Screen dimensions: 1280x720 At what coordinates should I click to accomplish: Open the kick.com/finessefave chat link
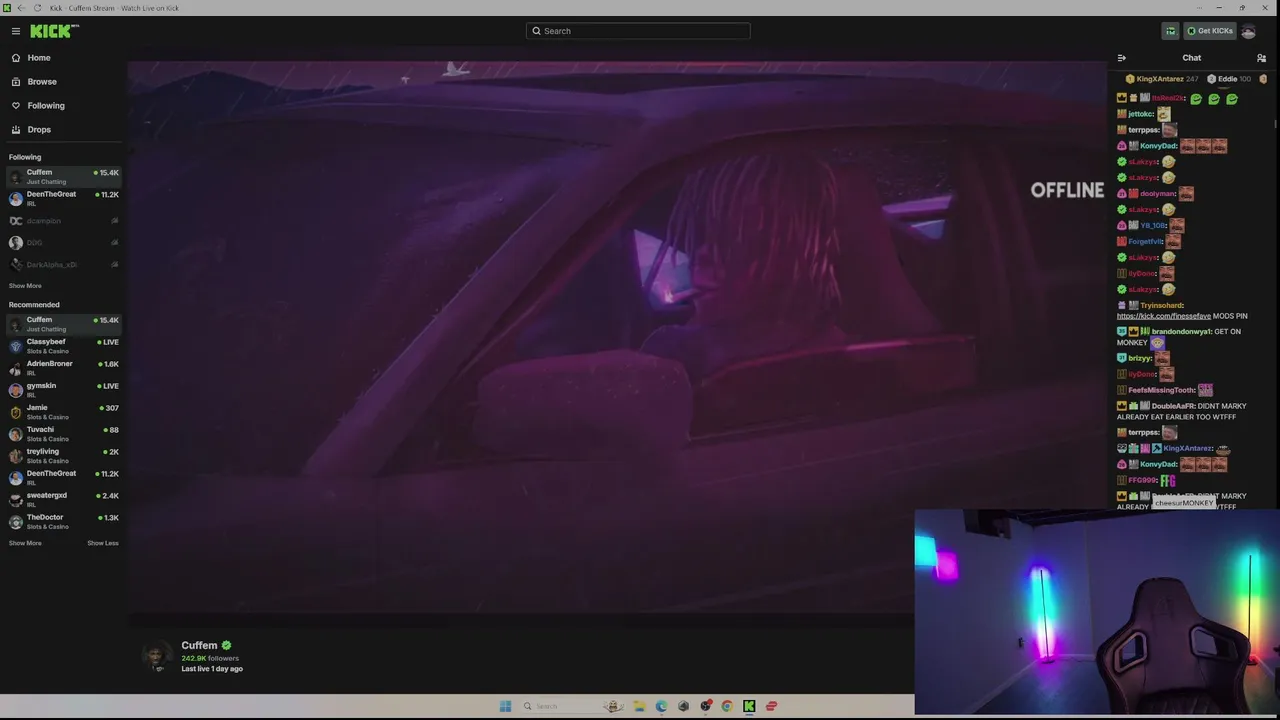pyautogui.click(x=1163, y=316)
